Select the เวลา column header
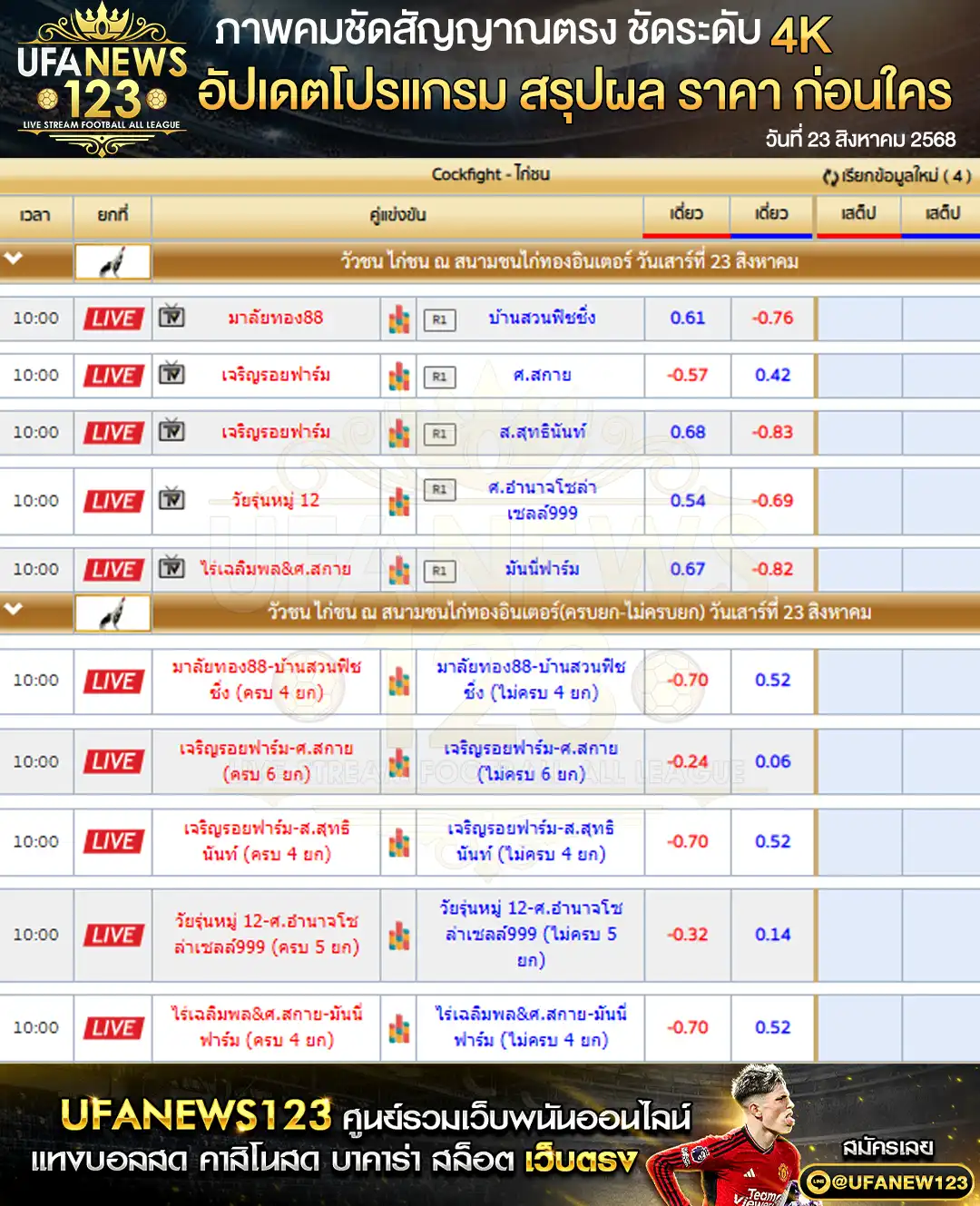Screen dimensions: 980x1206 click(x=35, y=215)
